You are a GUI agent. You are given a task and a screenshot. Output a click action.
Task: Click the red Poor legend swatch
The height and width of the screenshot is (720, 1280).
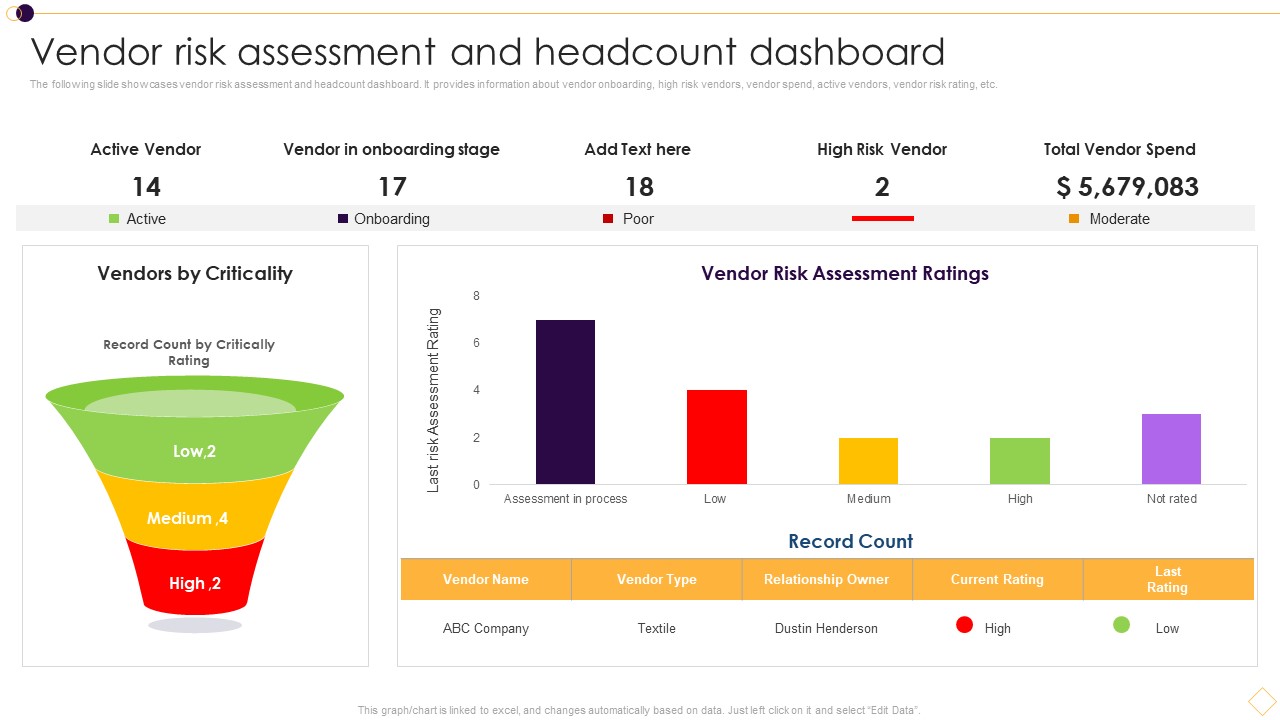607,218
